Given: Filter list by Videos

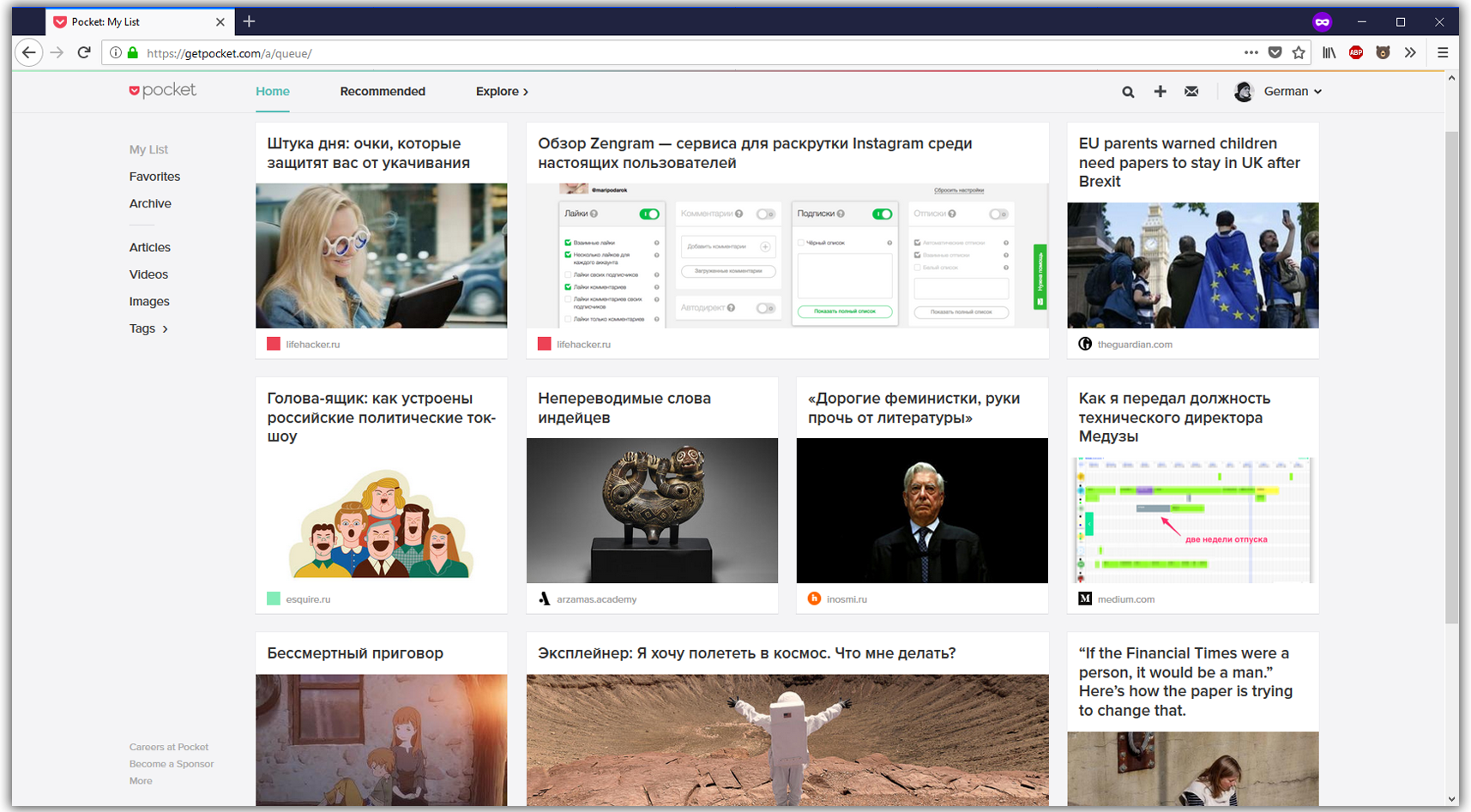Looking at the screenshot, I should [x=148, y=274].
